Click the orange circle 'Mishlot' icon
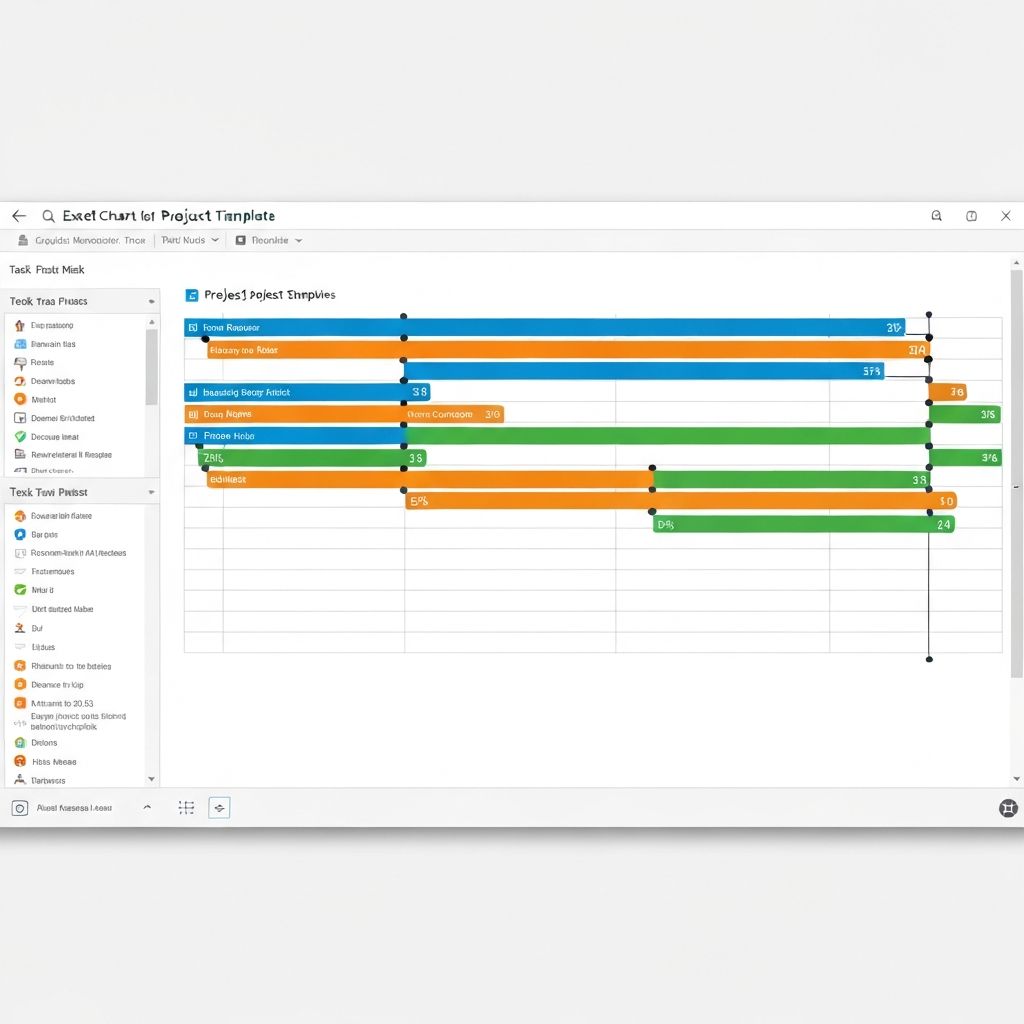The height and width of the screenshot is (1024, 1024). 20,399
